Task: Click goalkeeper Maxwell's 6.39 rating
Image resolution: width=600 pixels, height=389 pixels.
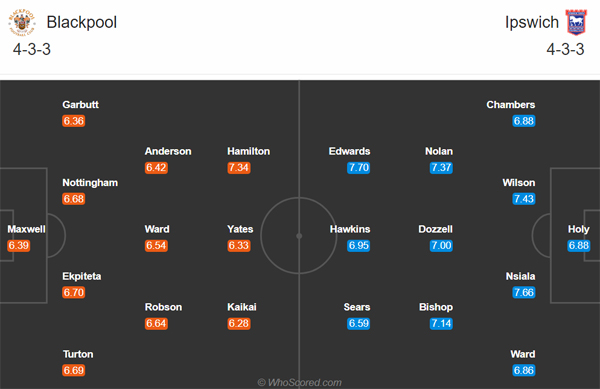Action: (18, 246)
